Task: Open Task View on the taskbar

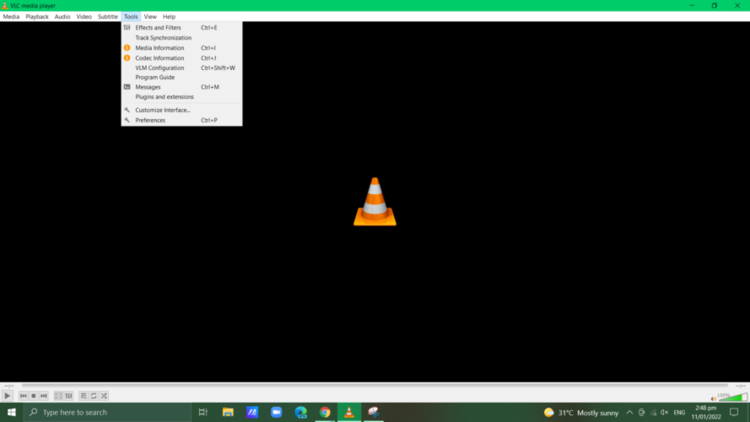Action: pyautogui.click(x=203, y=412)
